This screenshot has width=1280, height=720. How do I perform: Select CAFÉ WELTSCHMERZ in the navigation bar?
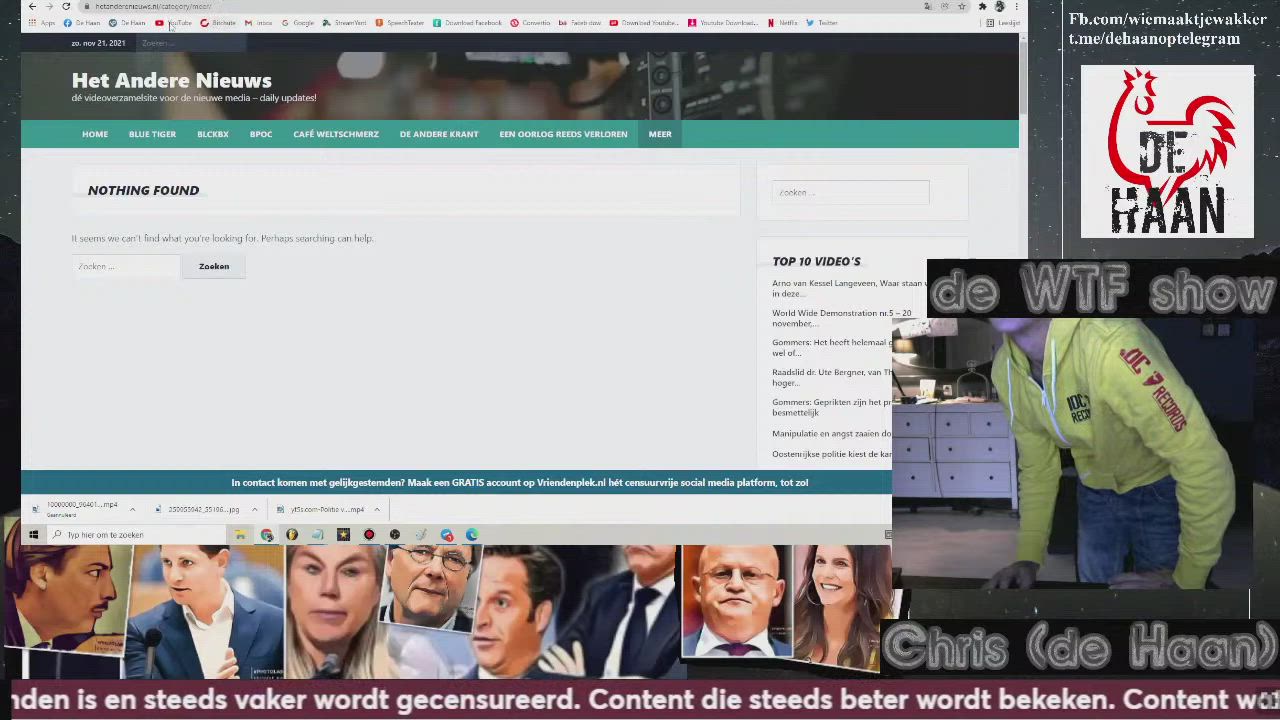pyautogui.click(x=336, y=134)
